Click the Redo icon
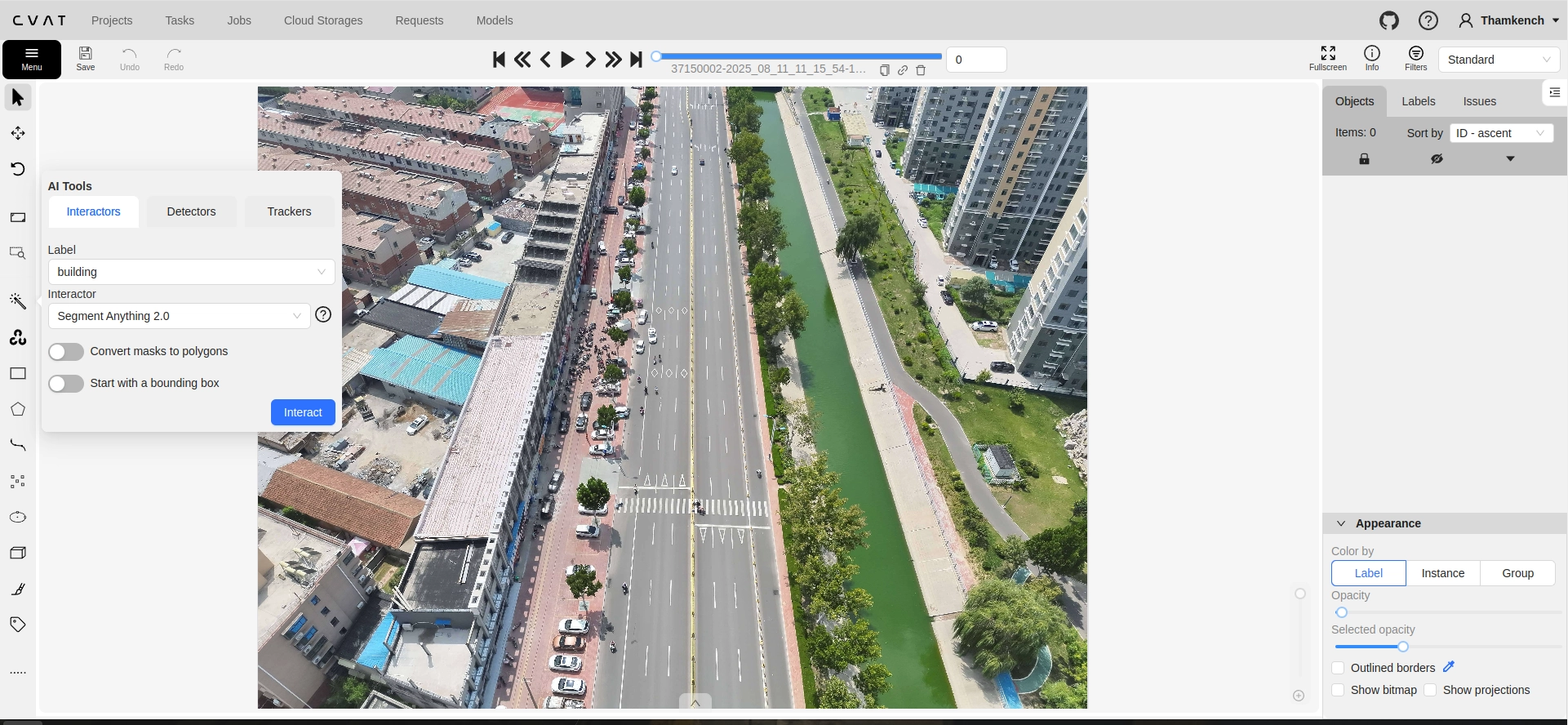This screenshot has height=725, width=1568. (174, 59)
